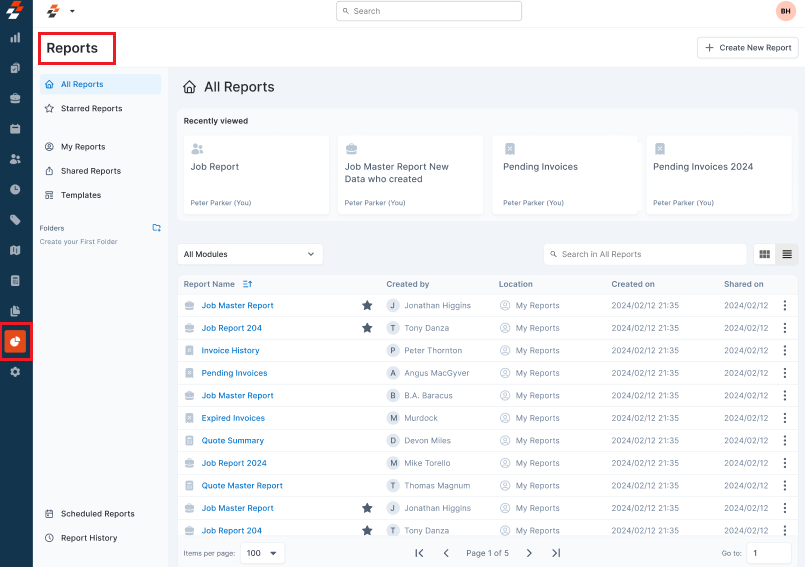The image size is (805, 567).
Task: Go to next page of reports
Action: click(529, 553)
